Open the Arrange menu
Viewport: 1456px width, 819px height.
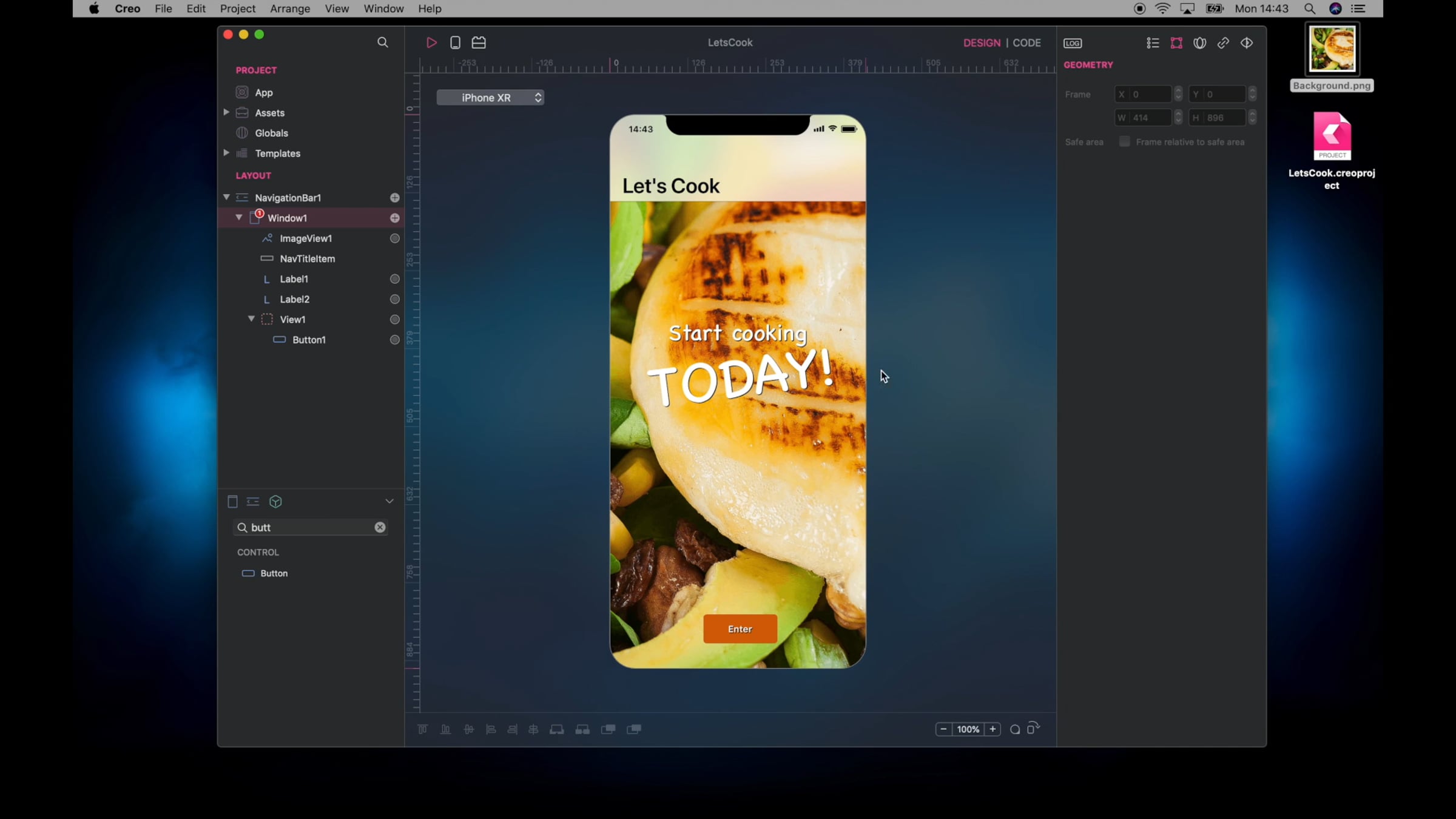(x=290, y=8)
